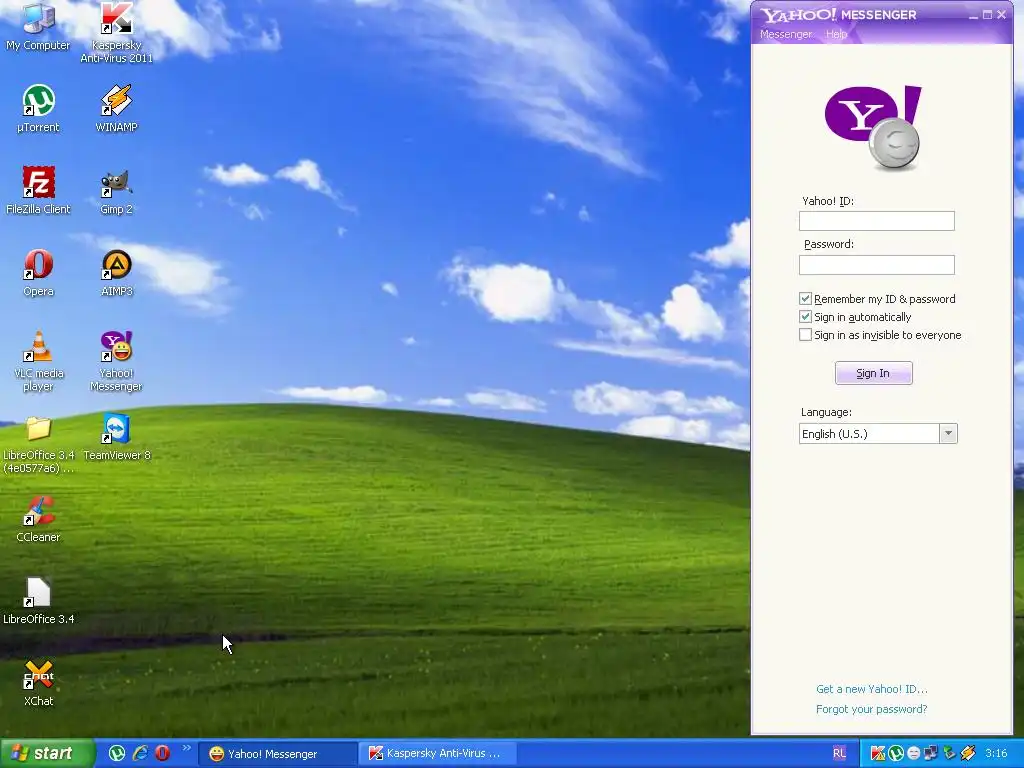
Task: Click the Winamp lightning bolt tray icon
Action: click(x=967, y=754)
